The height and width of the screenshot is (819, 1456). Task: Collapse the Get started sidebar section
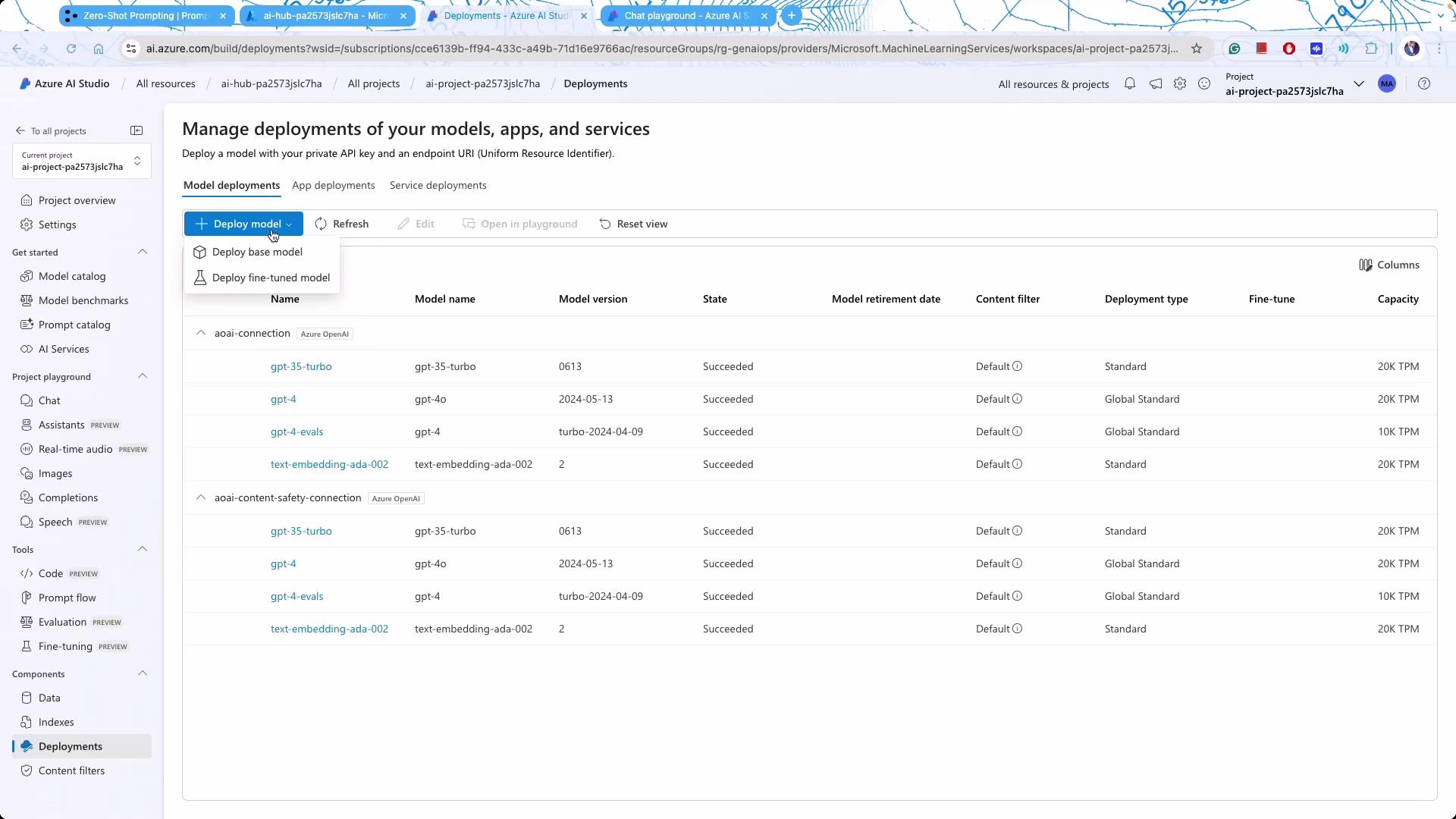tap(142, 252)
